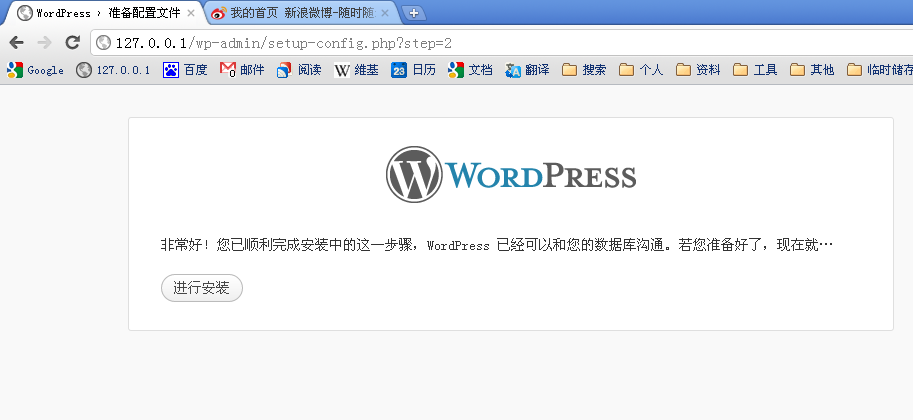This screenshot has height=420, width=913.
Task: Expand the 临时储存 bookmark folder
Action: 879,70
